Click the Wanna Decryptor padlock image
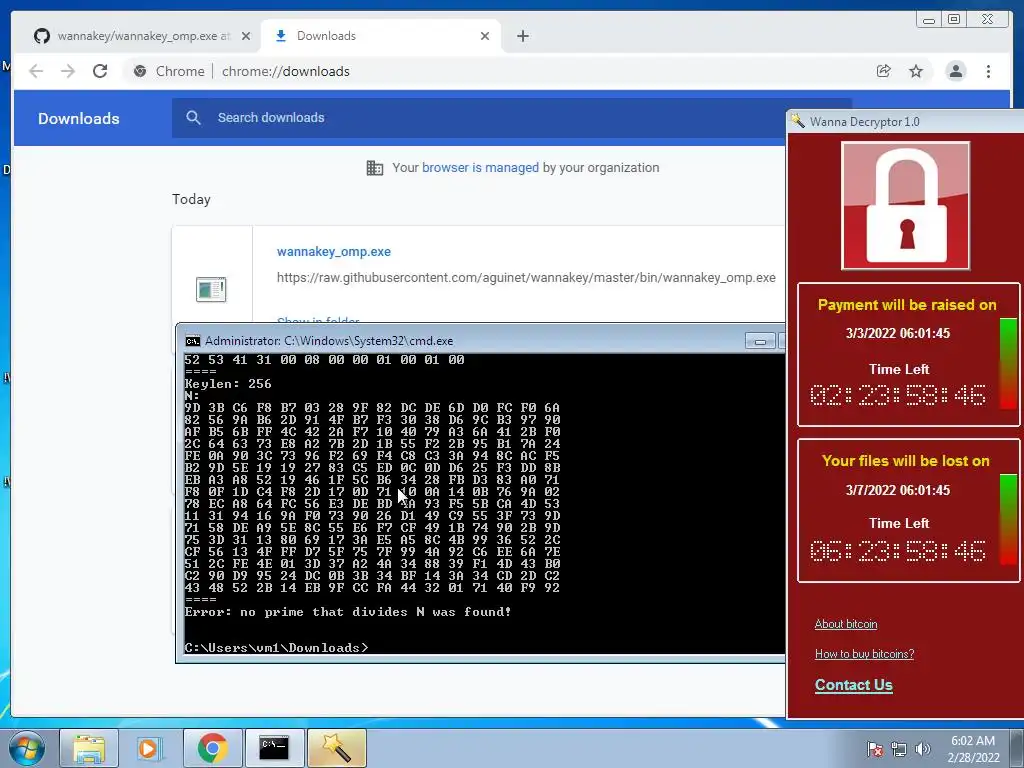 coord(906,206)
